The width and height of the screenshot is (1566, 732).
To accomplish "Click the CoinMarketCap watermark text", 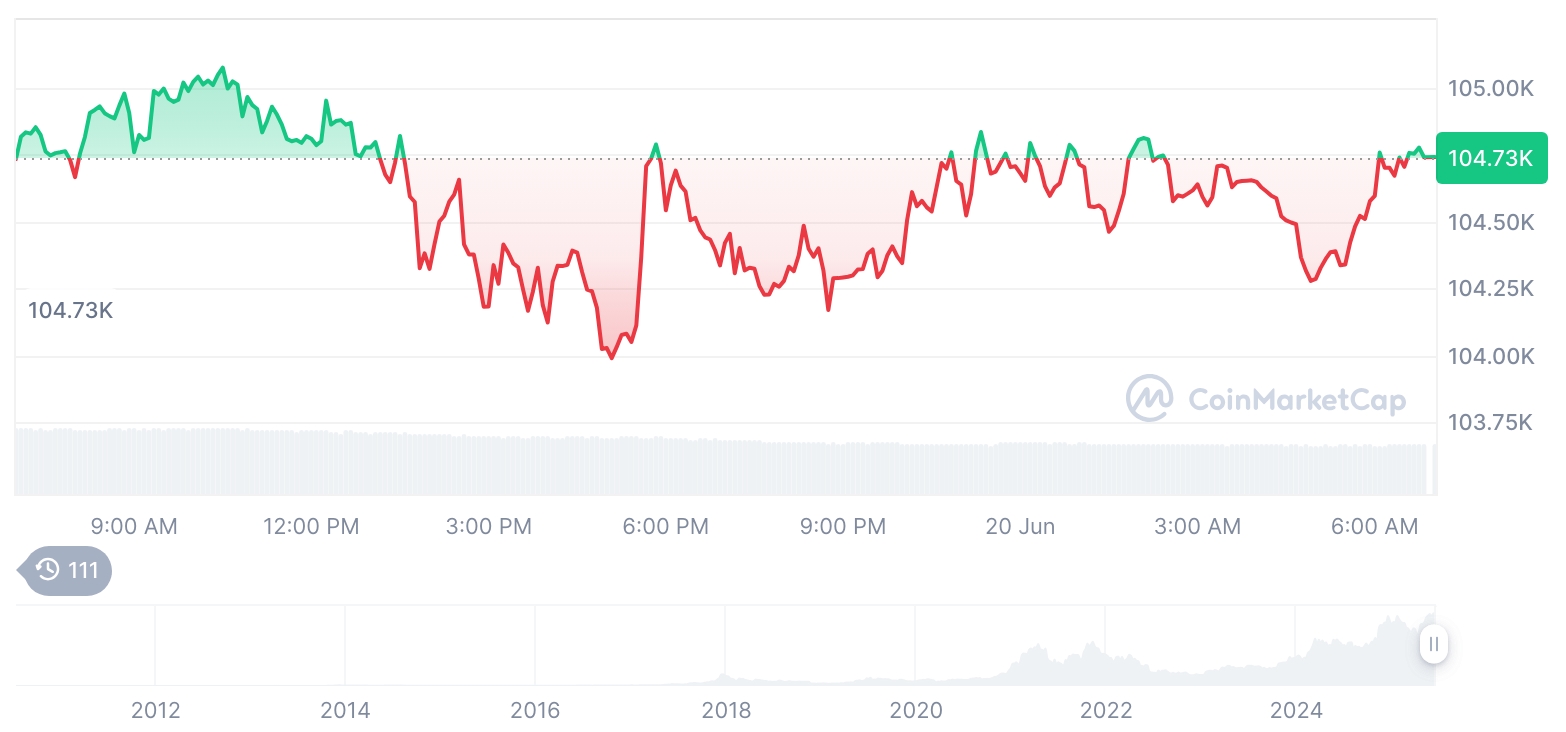I will (1297, 400).
